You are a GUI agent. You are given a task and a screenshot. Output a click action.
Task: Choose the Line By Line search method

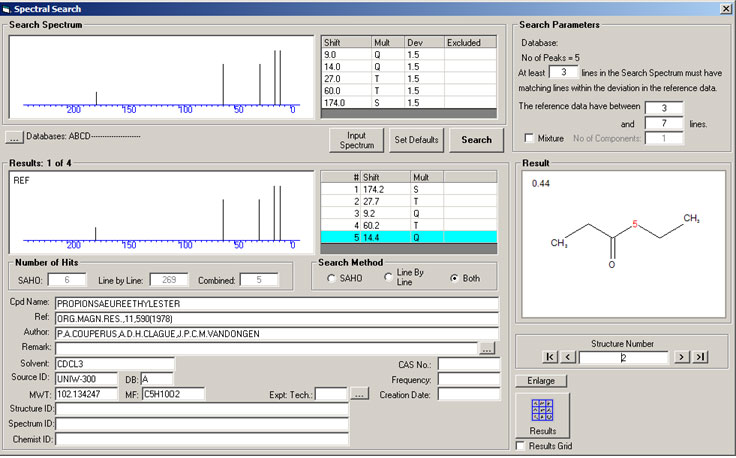point(390,278)
